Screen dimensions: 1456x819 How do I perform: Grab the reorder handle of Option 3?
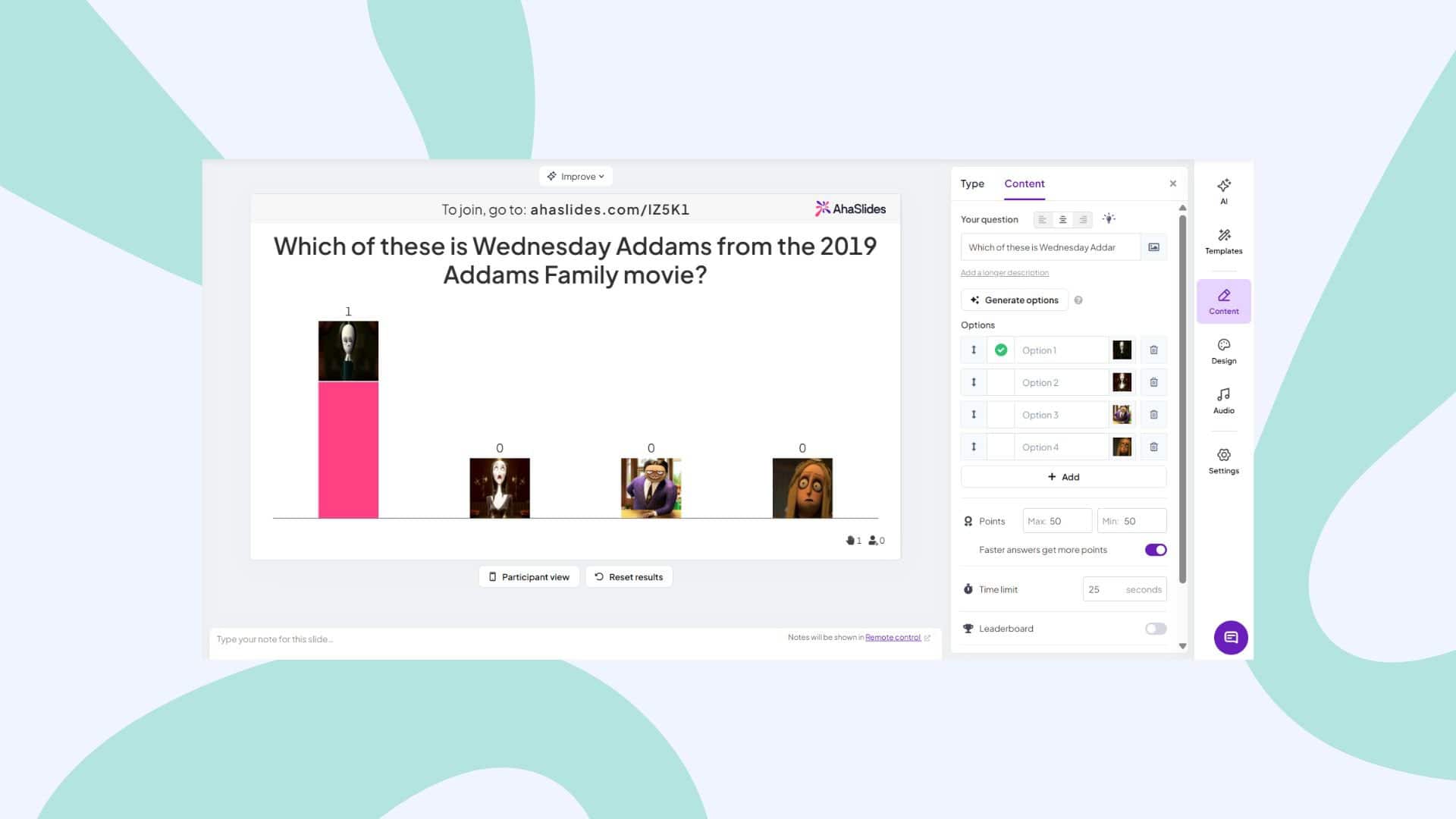pos(974,415)
